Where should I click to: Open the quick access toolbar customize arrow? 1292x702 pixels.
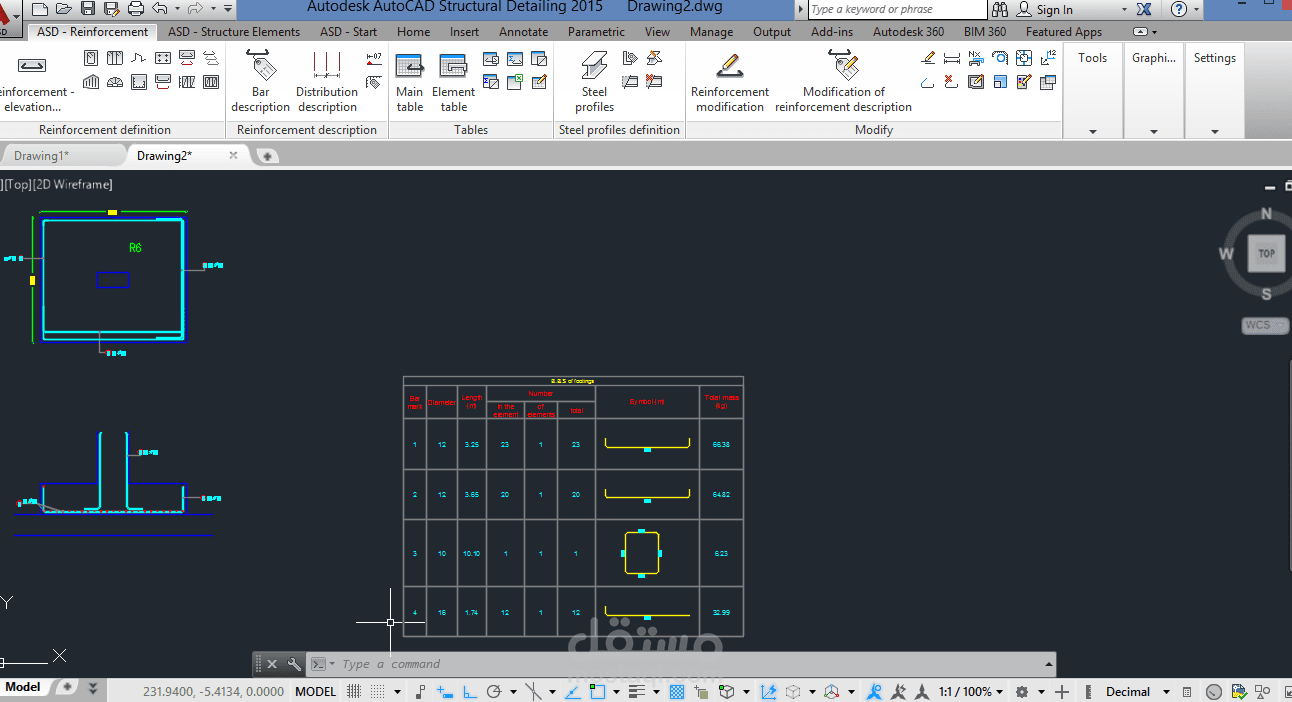229,9
